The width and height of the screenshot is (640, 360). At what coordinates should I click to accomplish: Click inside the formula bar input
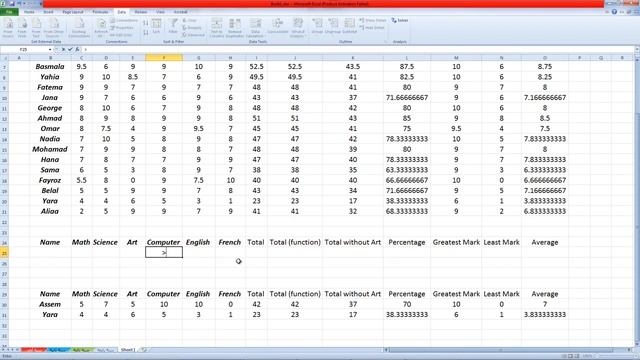pyautogui.click(x=357, y=49)
